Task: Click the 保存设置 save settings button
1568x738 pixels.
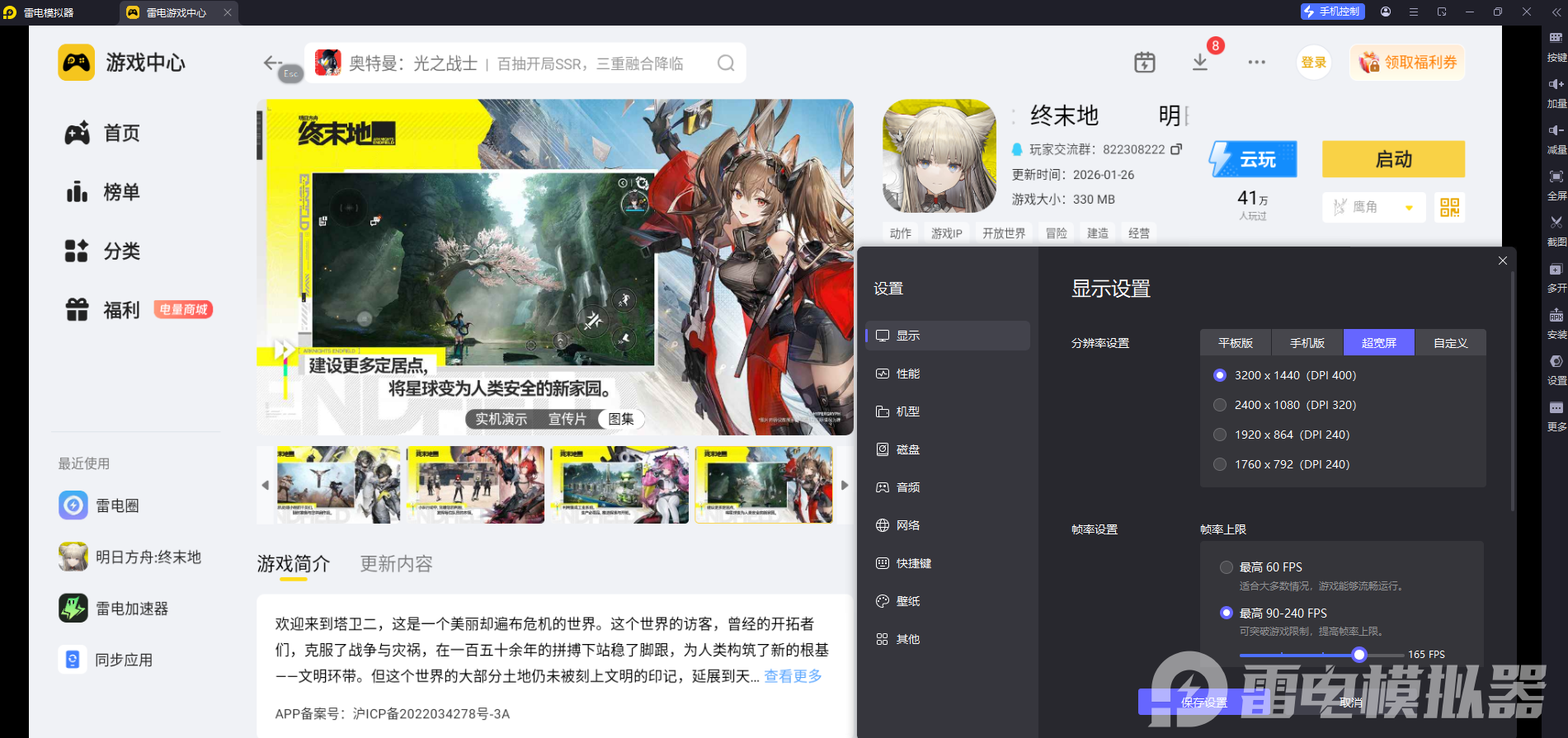Action: (x=1204, y=703)
